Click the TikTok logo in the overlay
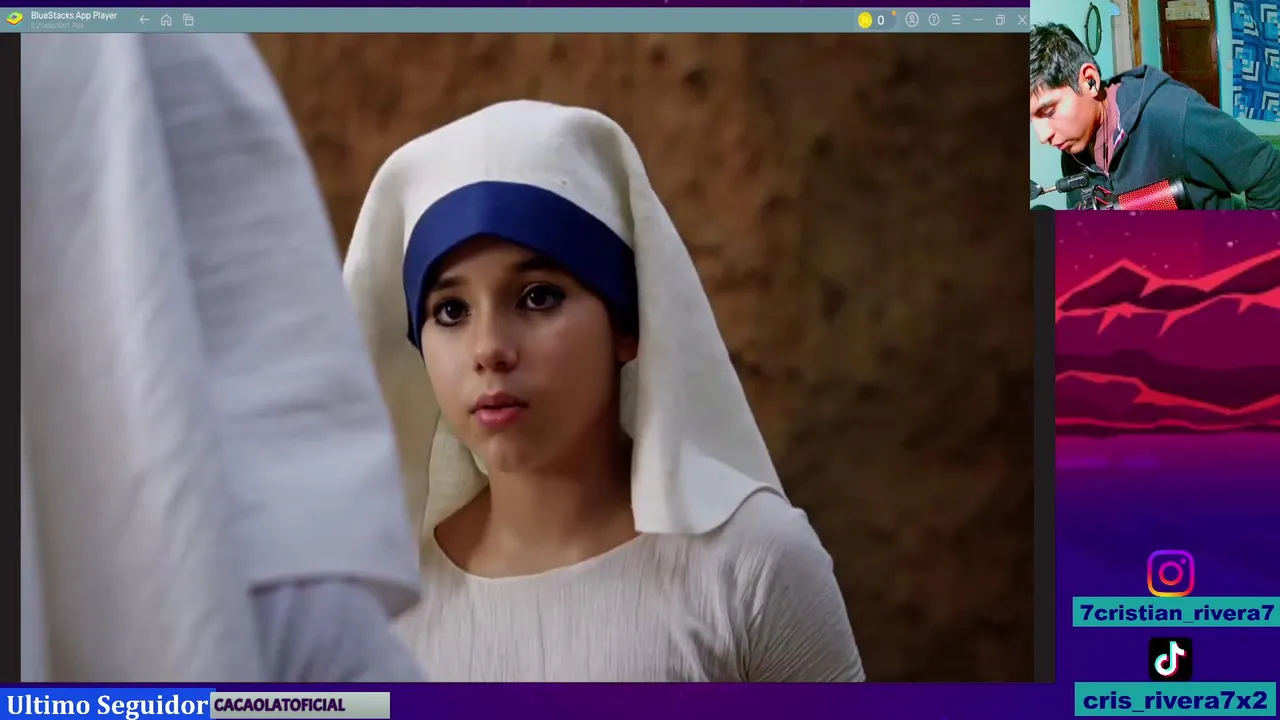The height and width of the screenshot is (720, 1280). (1170, 659)
